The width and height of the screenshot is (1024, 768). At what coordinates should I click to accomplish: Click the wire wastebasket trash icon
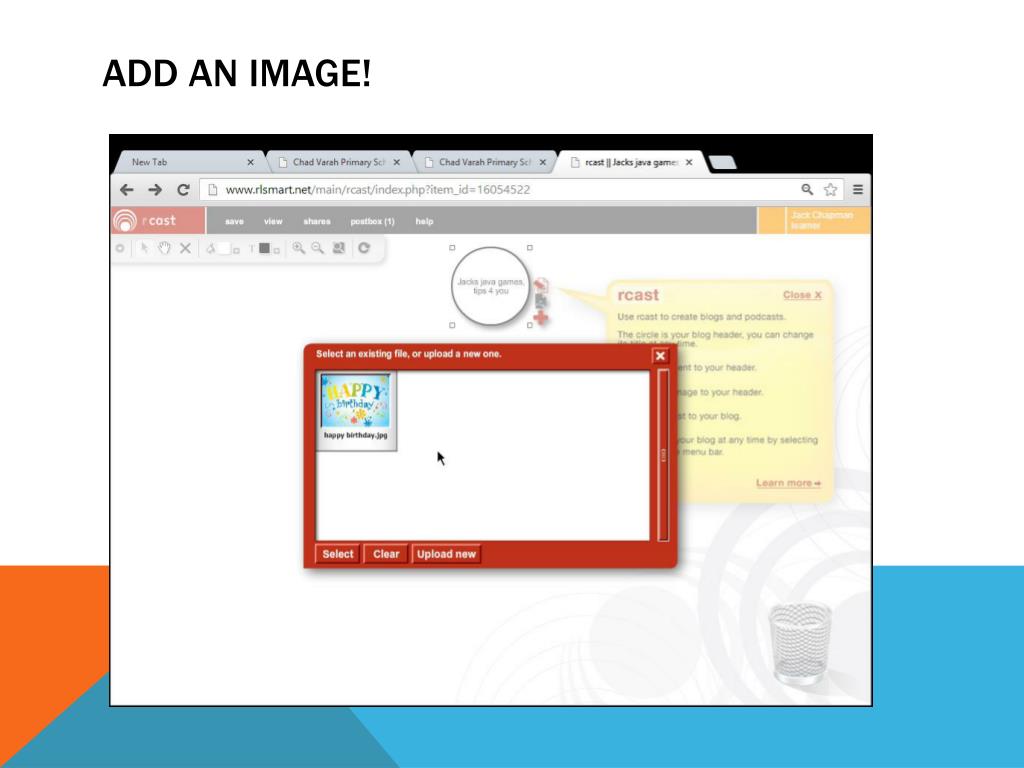pos(801,643)
